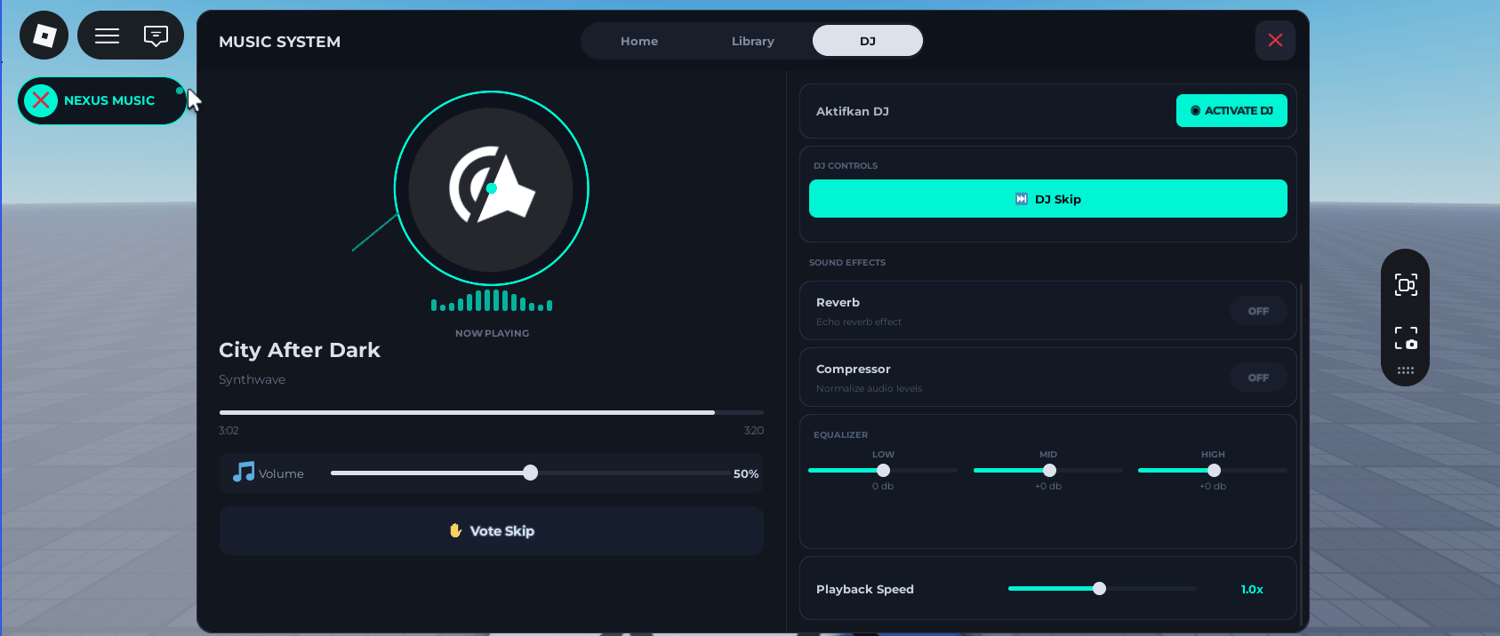1500x636 pixels.
Task: Open the Roblox logo menu
Action: [44, 36]
